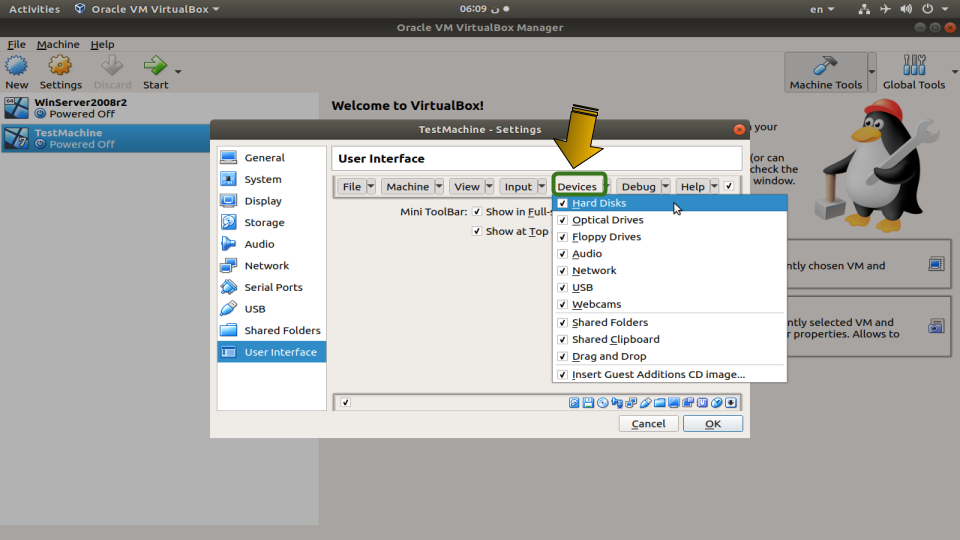Expand the View menu editor dropdown arrow
The height and width of the screenshot is (540, 960).
[489, 186]
